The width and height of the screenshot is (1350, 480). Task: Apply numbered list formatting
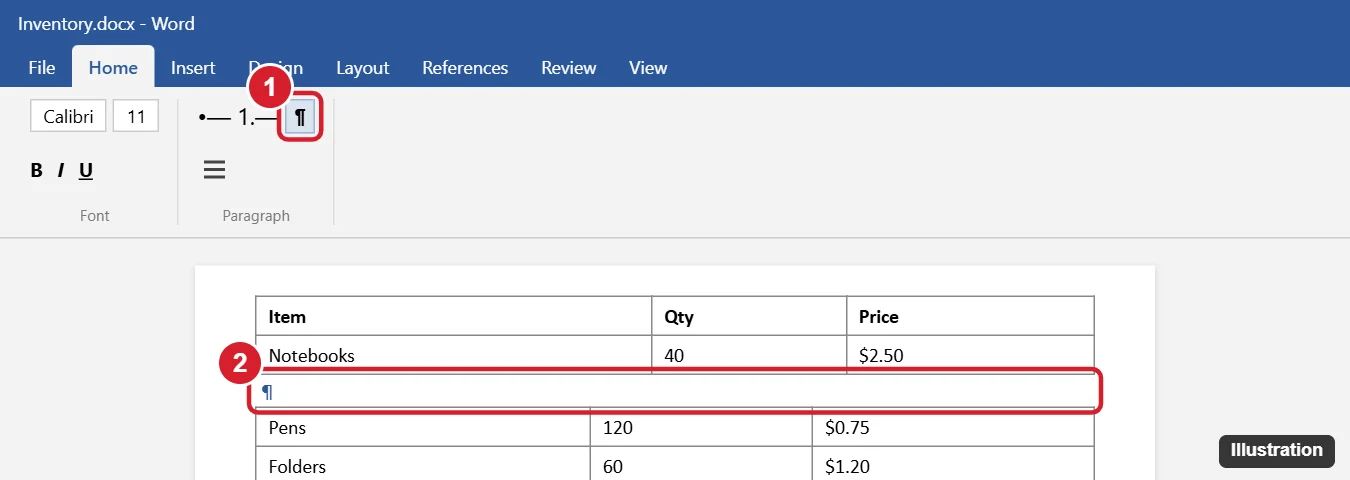click(x=257, y=118)
